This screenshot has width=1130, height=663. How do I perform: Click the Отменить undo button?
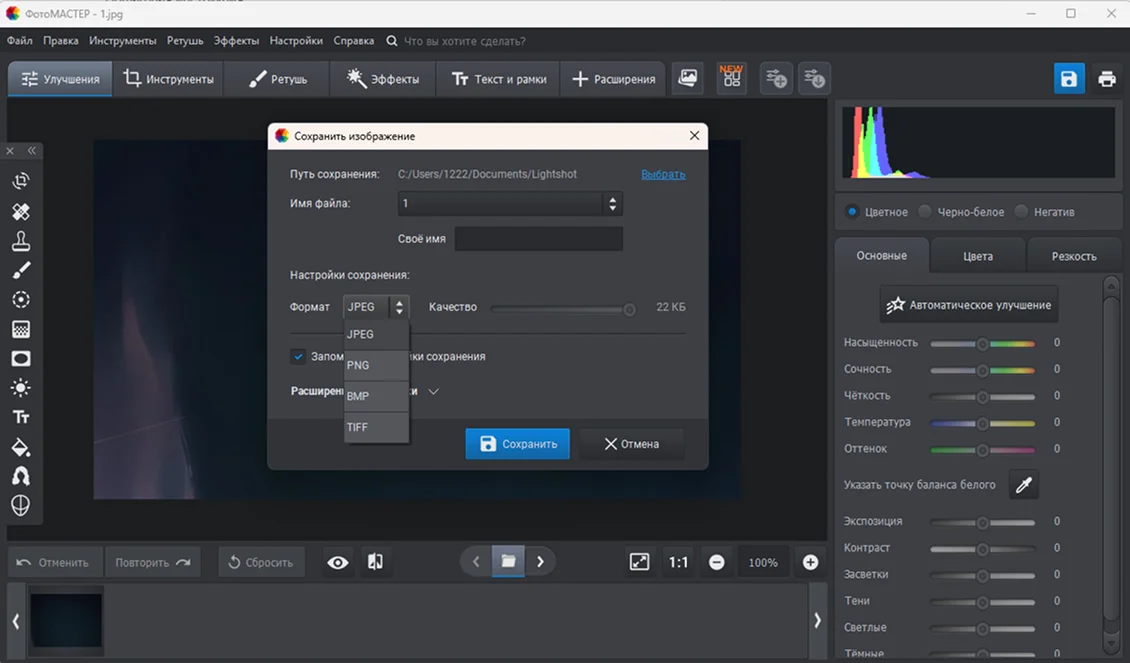point(53,562)
